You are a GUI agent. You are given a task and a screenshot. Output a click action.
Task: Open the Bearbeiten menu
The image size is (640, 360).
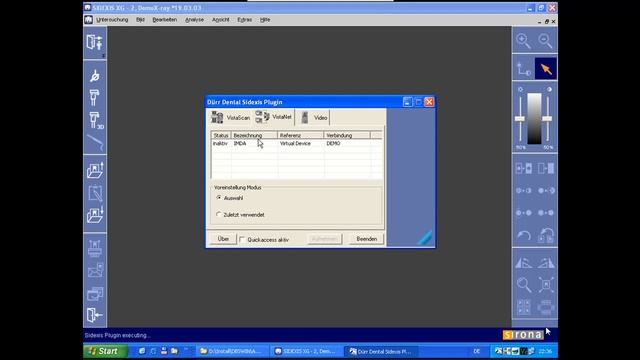pos(164,20)
